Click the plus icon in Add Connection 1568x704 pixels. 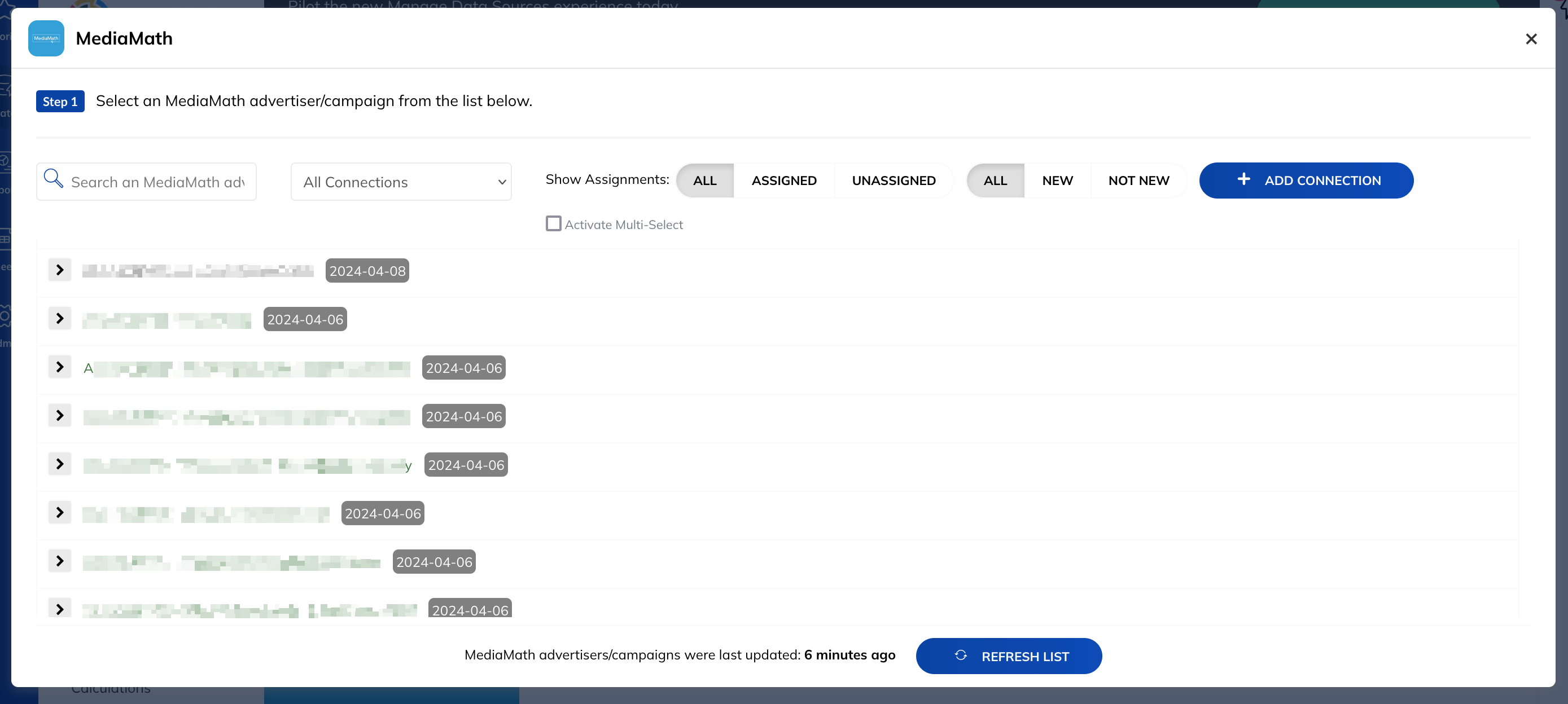click(1243, 179)
